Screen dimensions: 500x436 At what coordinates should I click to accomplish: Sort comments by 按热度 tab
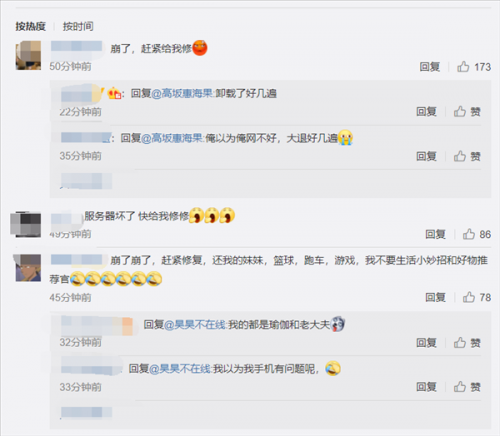[30, 26]
